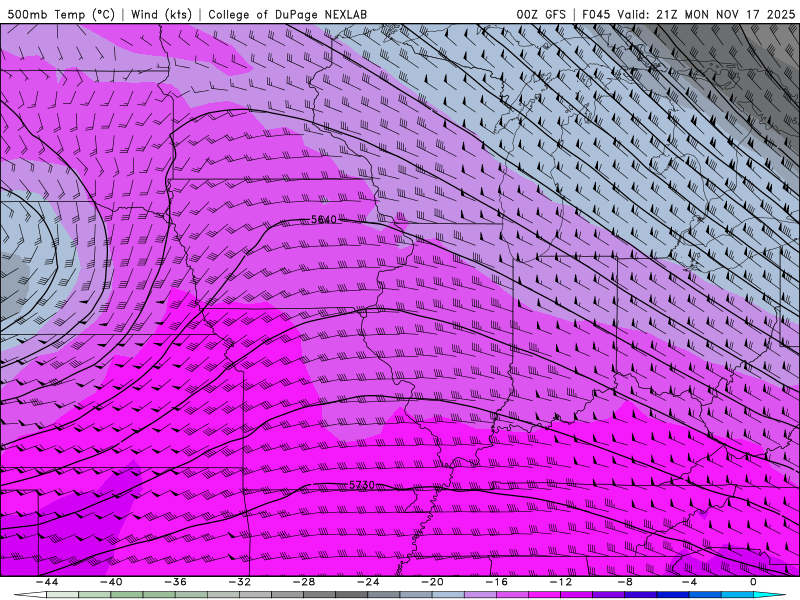Click the -16 colorbar tick label
The width and height of the screenshot is (800, 600).
pyautogui.click(x=497, y=582)
